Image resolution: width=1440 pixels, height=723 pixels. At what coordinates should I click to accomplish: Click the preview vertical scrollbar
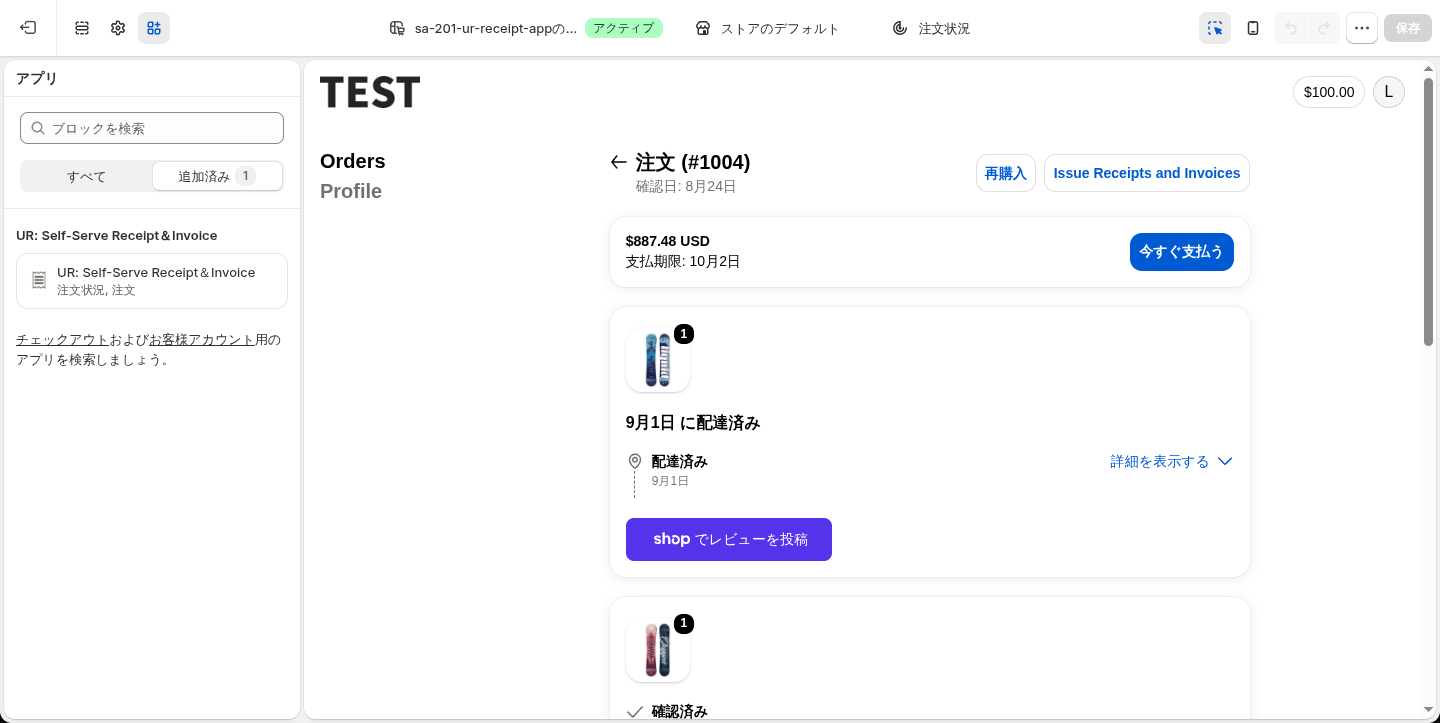pos(1429,212)
